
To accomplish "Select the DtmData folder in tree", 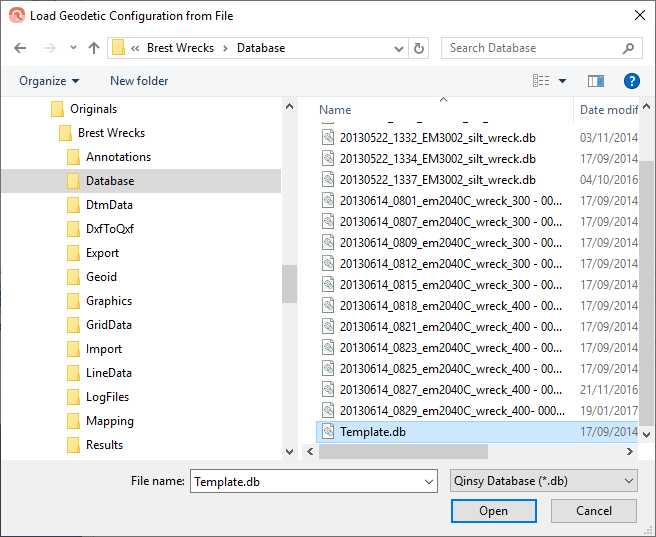I will coord(109,205).
